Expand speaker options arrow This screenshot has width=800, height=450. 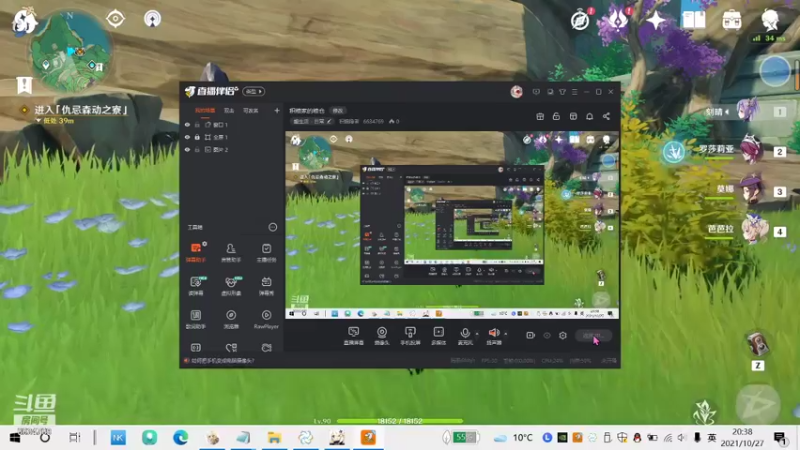506,334
